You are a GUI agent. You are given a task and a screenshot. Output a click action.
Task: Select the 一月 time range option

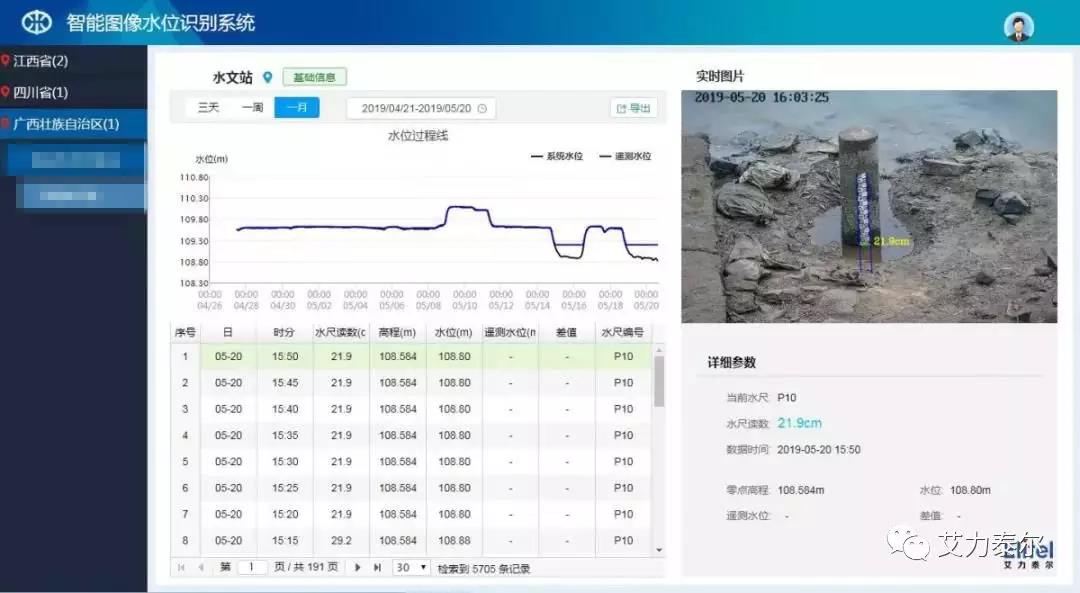pyautogui.click(x=296, y=108)
